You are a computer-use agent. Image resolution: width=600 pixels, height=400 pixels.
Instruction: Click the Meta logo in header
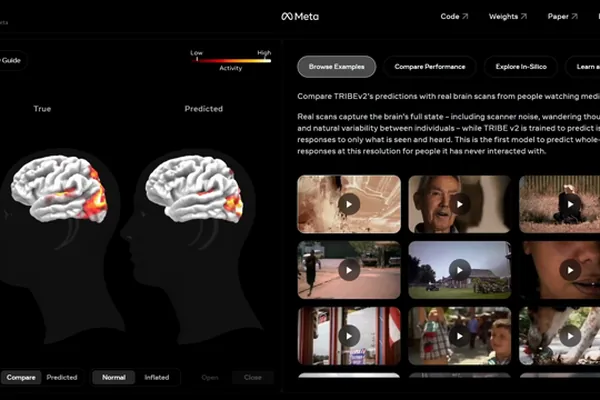tap(300, 16)
